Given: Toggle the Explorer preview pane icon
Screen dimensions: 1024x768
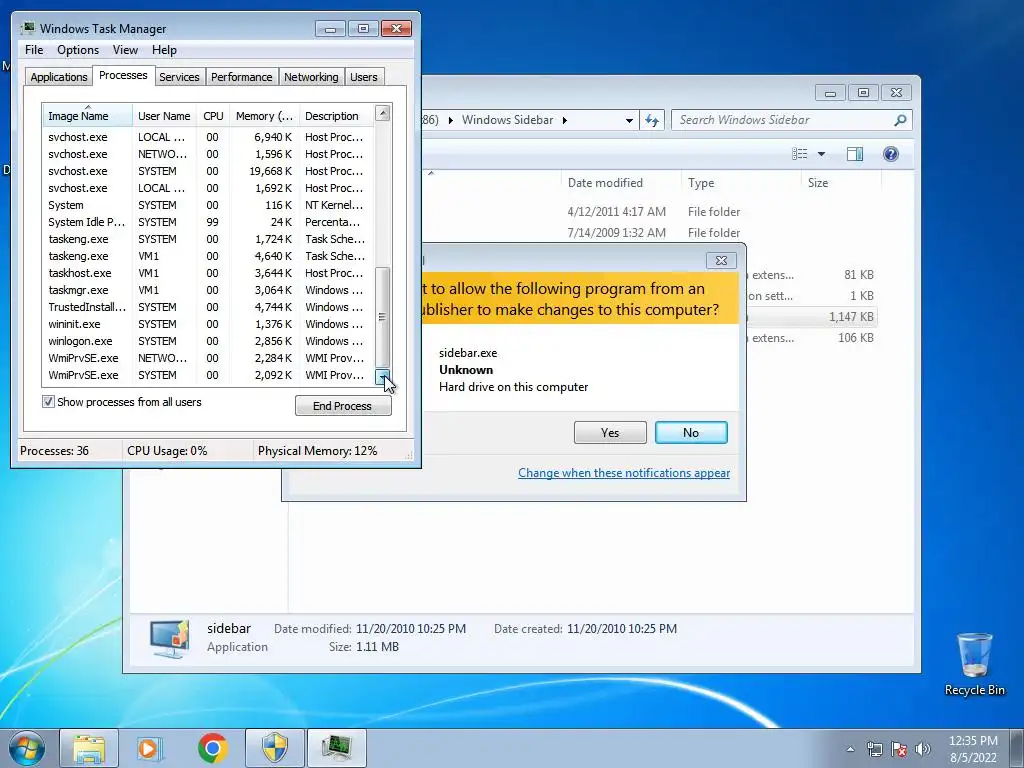Looking at the screenshot, I should coord(855,154).
